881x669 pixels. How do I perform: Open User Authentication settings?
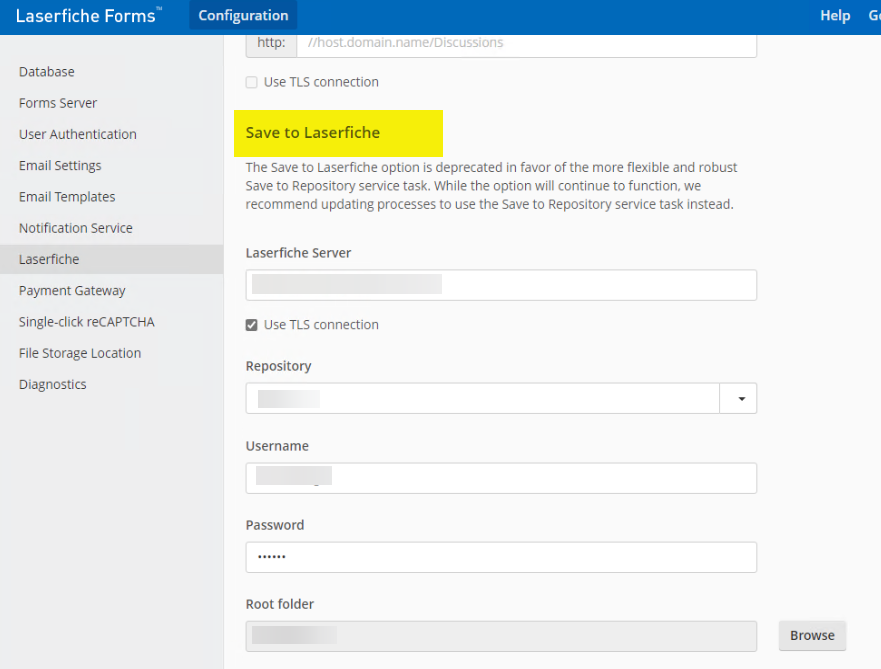[x=78, y=134]
